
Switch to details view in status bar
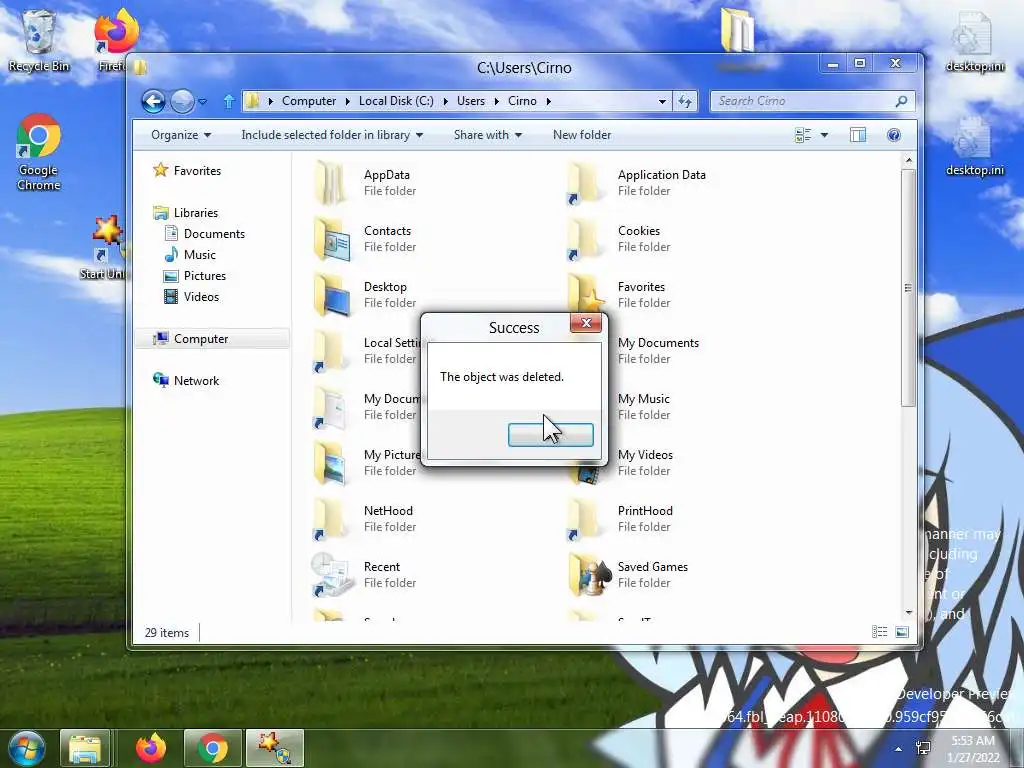coord(880,632)
